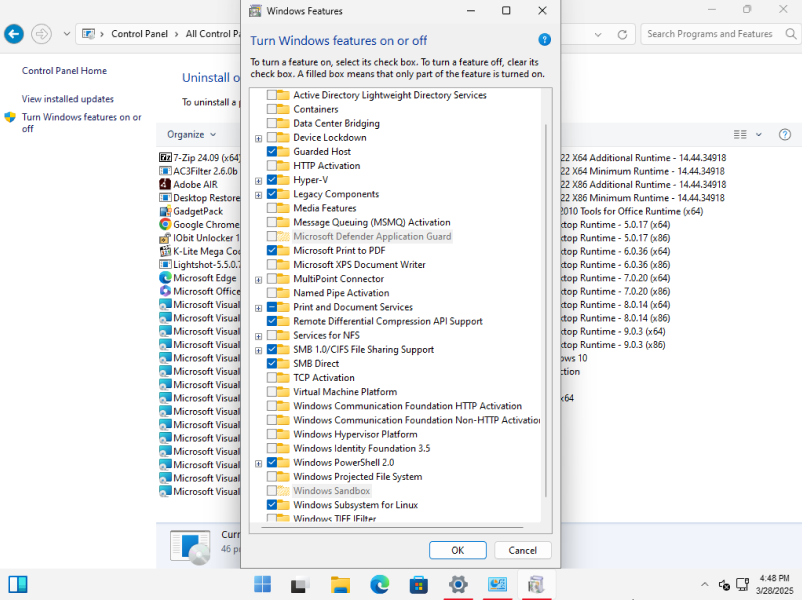Expand the Hyper-V tree node
The height and width of the screenshot is (600, 802).
click(x=258, y=181)
